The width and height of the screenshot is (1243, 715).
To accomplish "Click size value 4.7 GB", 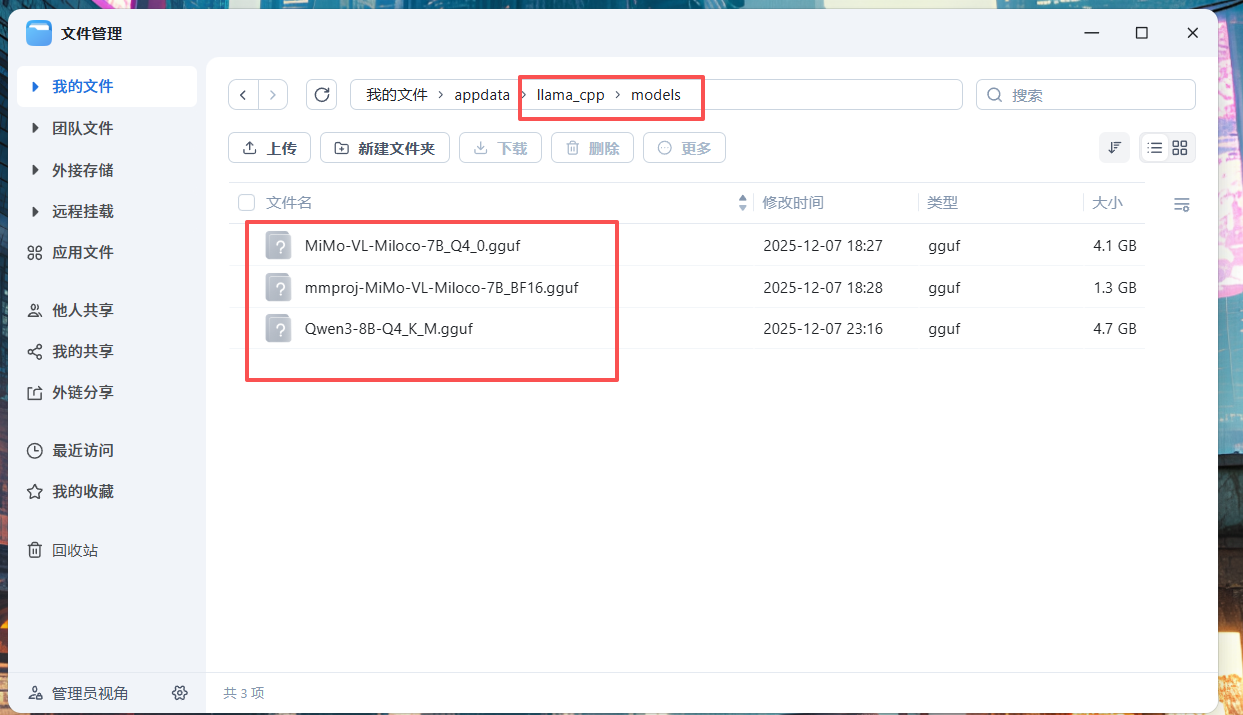I will (x=1115, y=328).
